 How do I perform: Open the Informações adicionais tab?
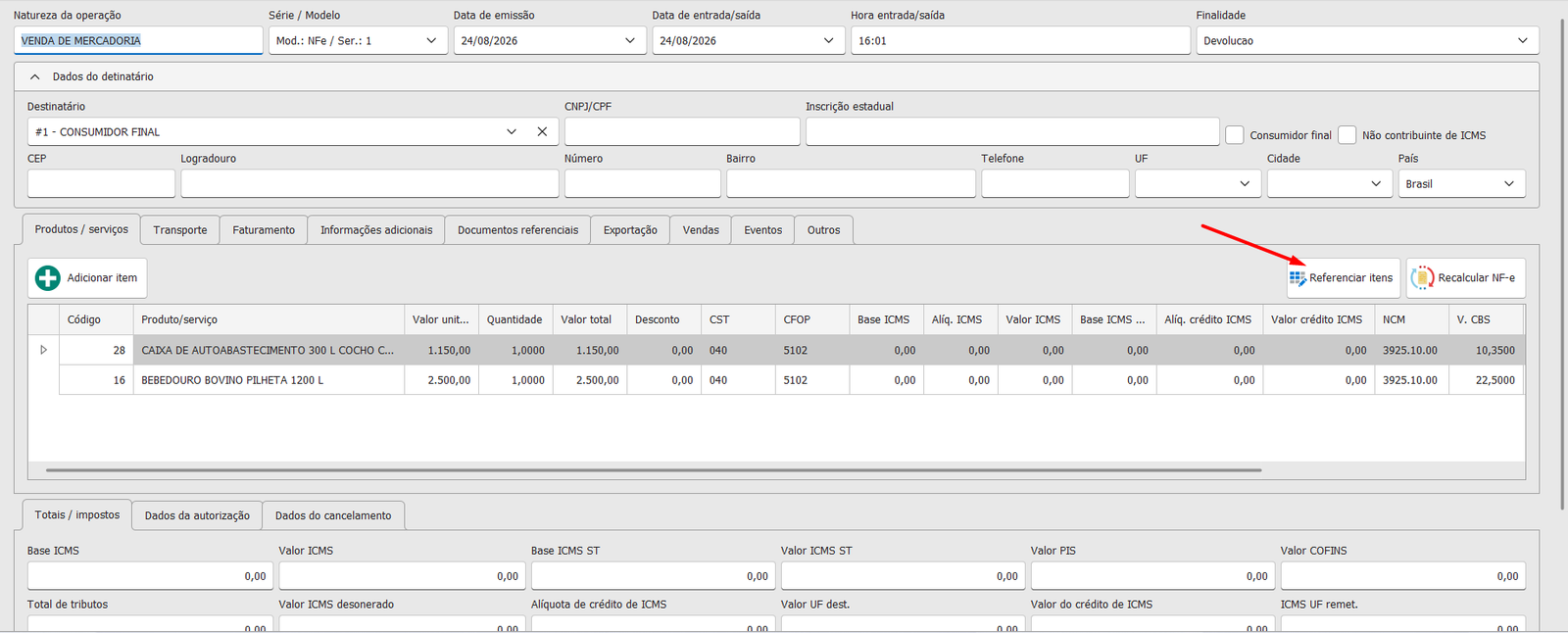tap(376, 230)
